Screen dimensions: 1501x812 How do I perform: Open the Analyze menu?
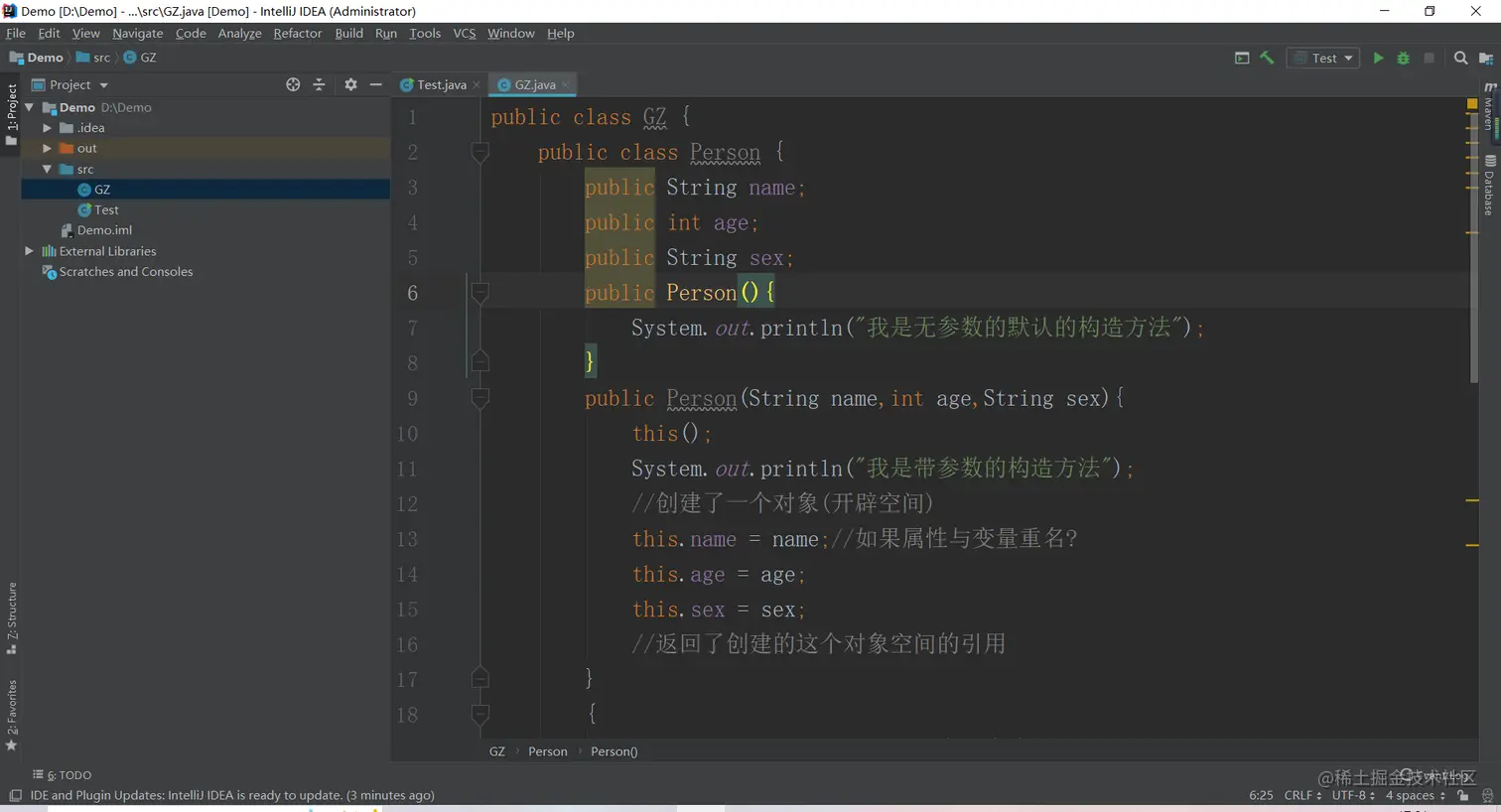pyautogui.click(x=239, y=33)
